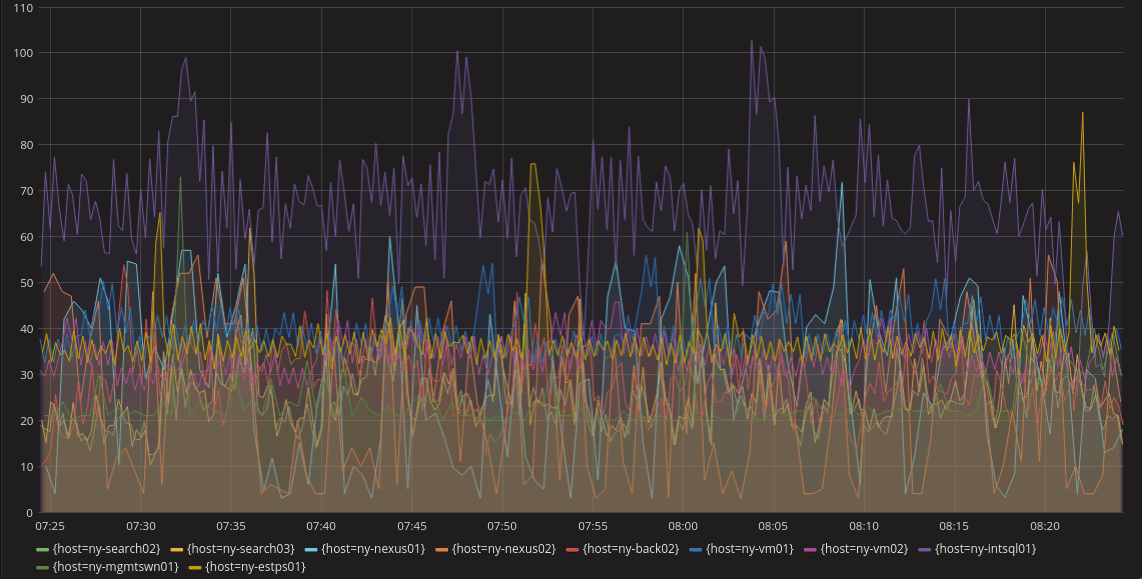Change color of ny-estps01 legend swatch

195,567
